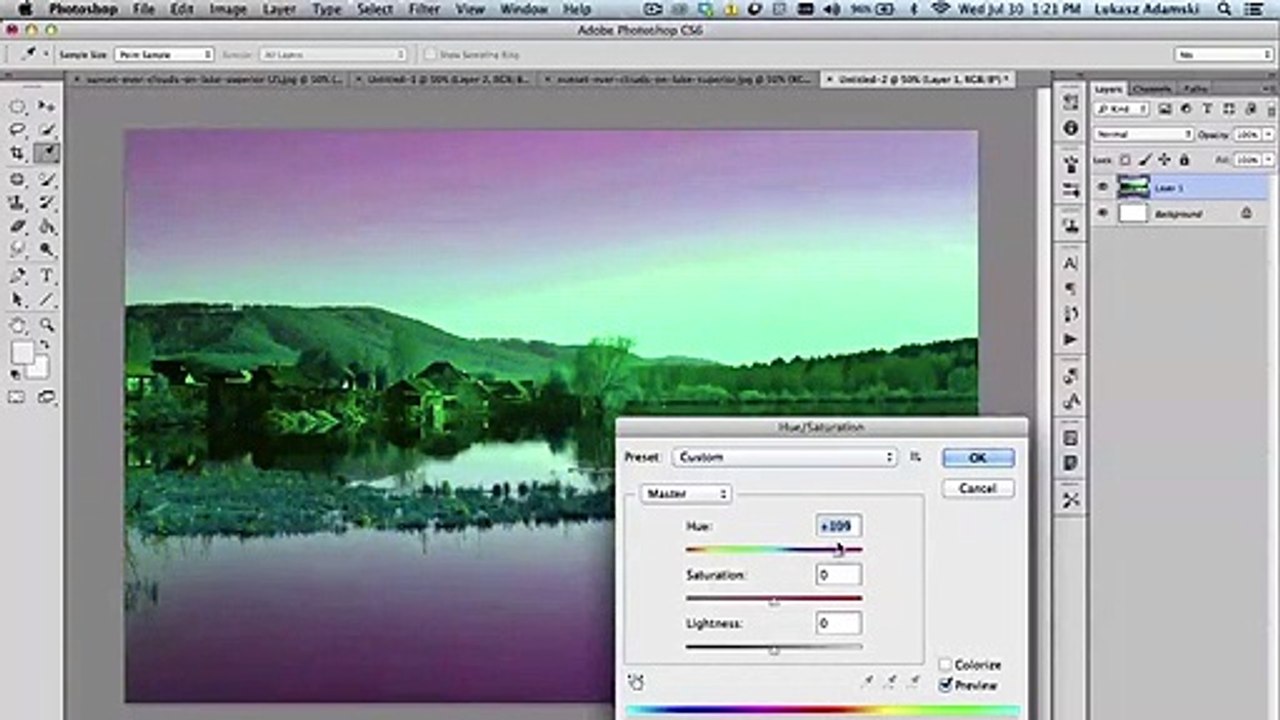Select the History Brush tool
Viewport: 1280px width, 720px height.
(47, 203)
